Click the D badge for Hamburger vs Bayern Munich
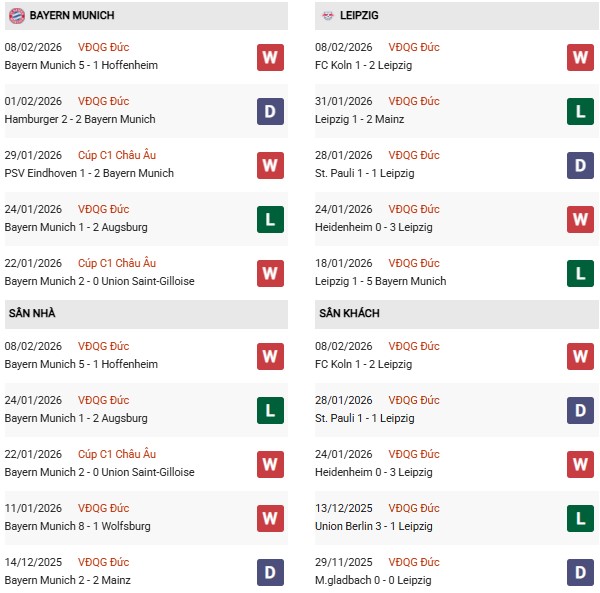The height and width of the screenshot is (593, 600). [270, 111]
